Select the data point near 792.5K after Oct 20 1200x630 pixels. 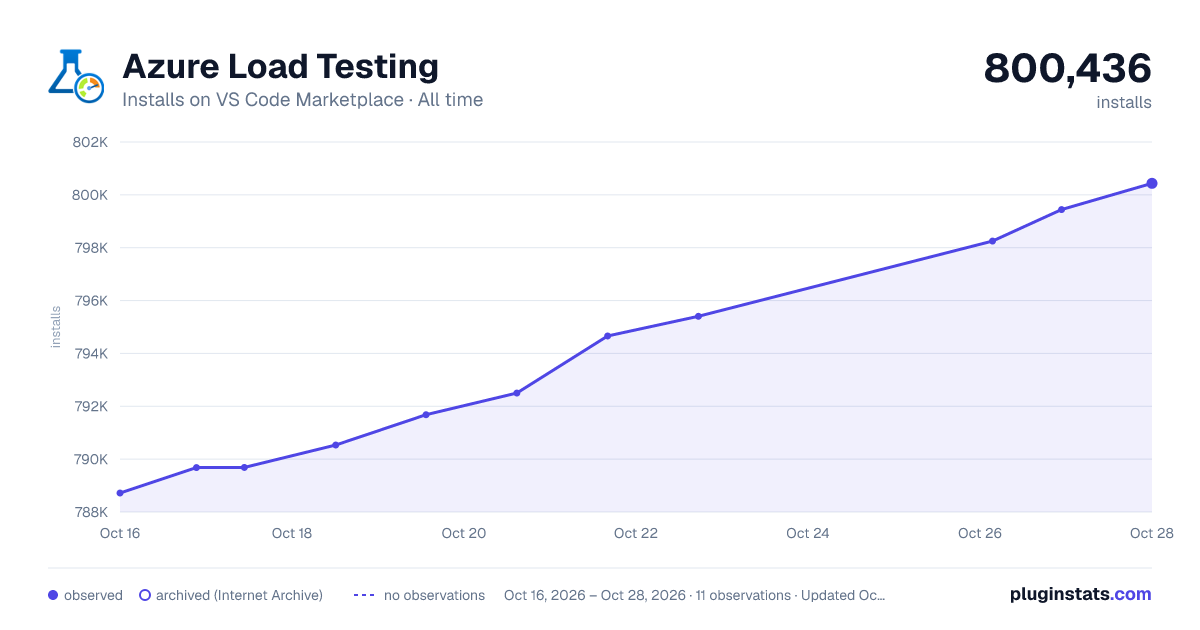516,393
